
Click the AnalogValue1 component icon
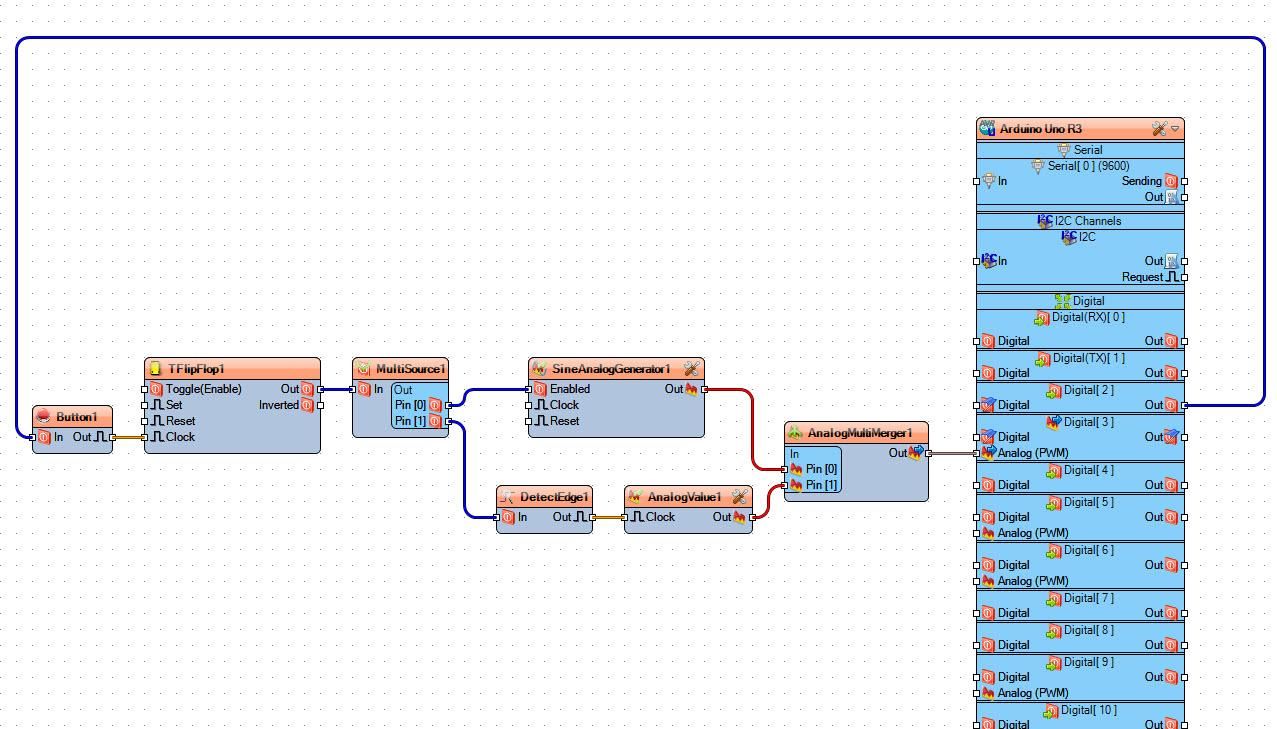635,497
